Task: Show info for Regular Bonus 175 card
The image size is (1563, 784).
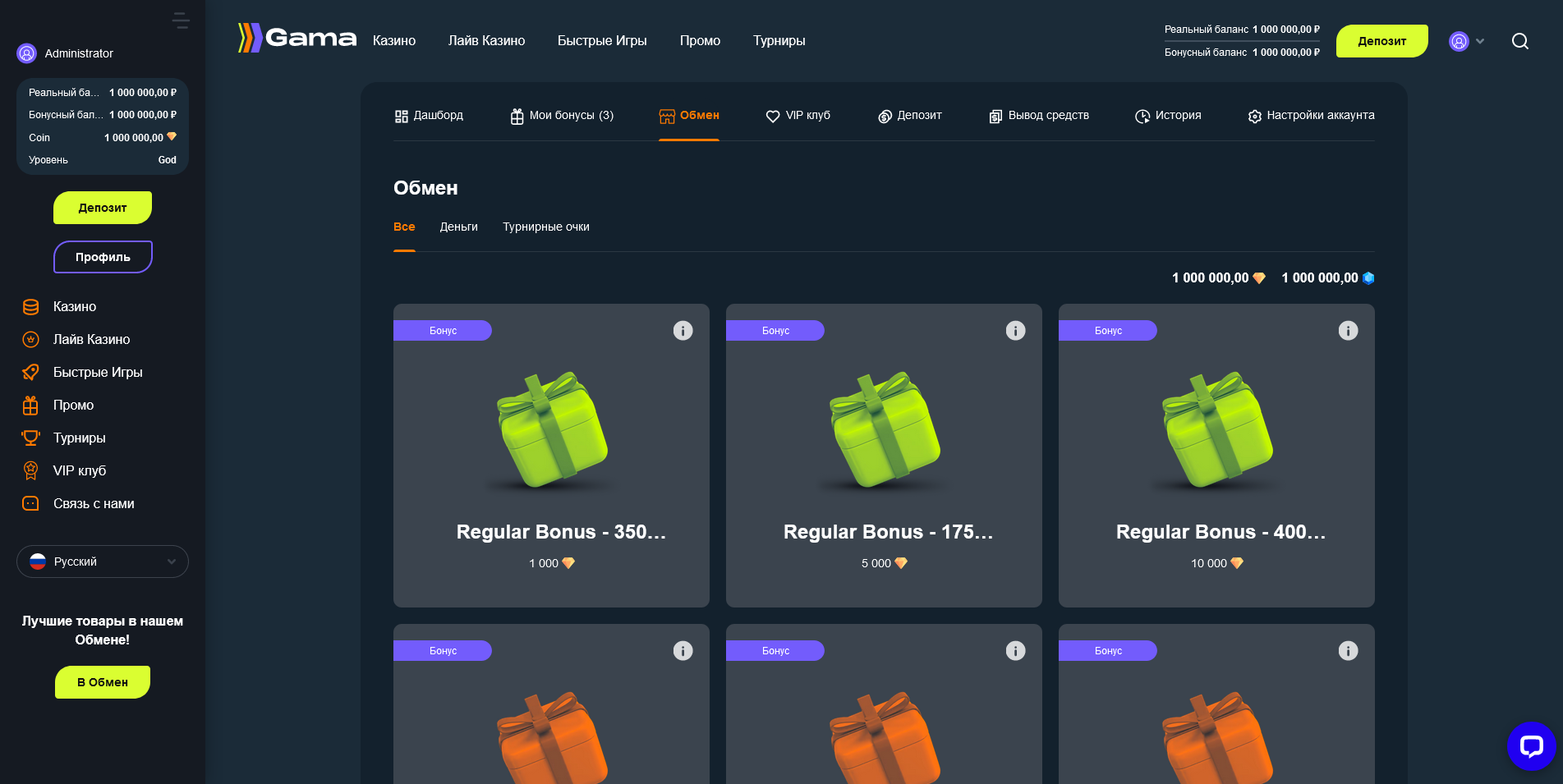Action: tap(1015, 331)
